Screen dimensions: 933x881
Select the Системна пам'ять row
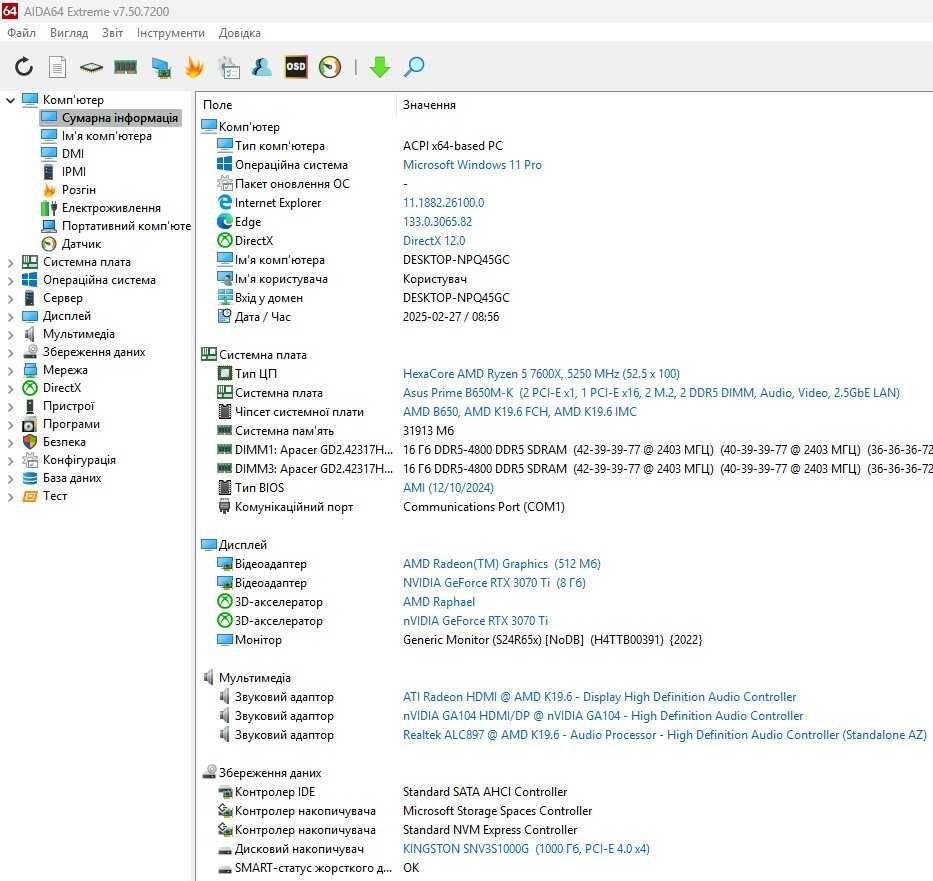coord(565,431)
